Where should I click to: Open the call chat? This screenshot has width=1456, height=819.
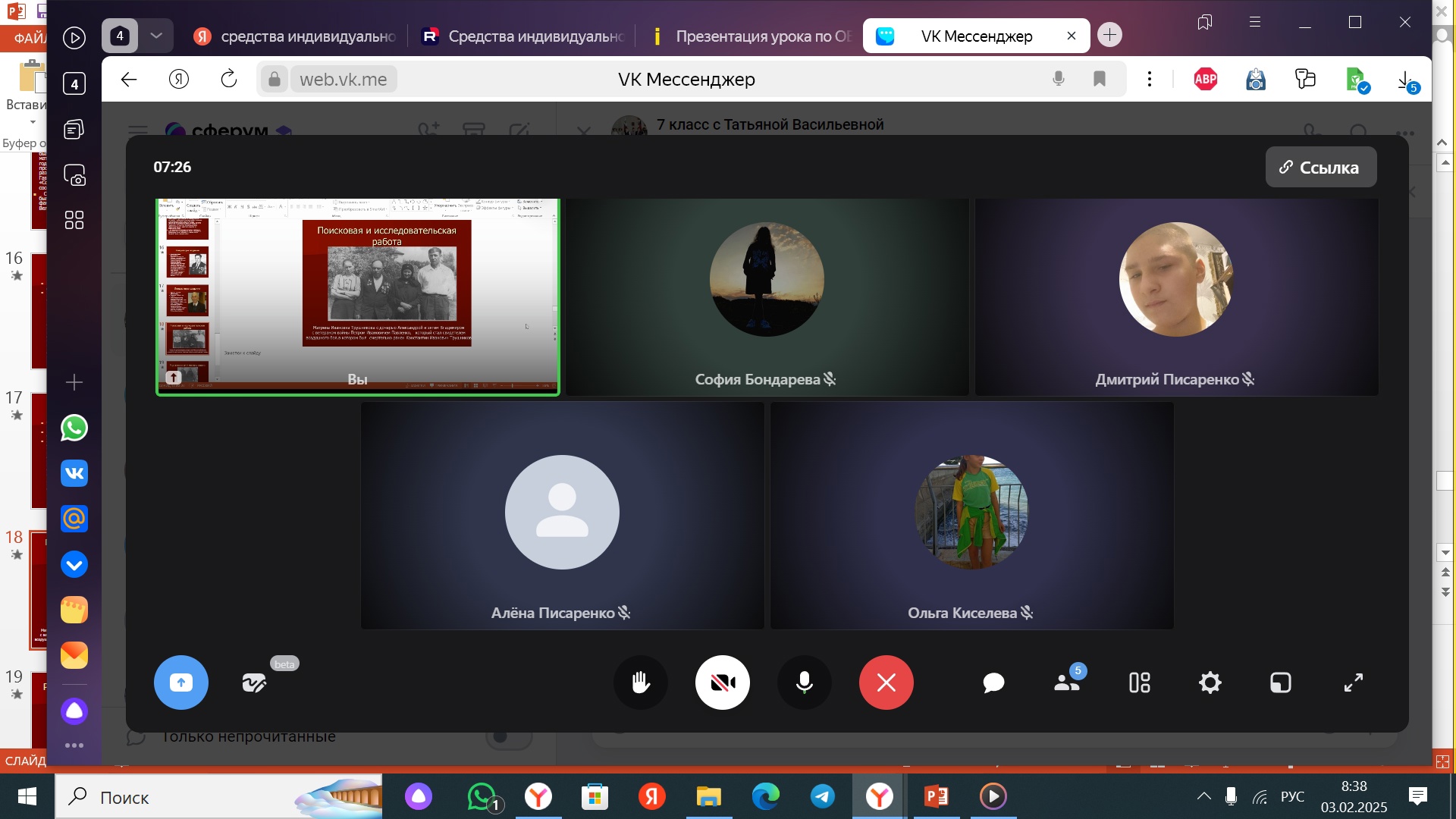pyautogui.click(x=993, y=682)
